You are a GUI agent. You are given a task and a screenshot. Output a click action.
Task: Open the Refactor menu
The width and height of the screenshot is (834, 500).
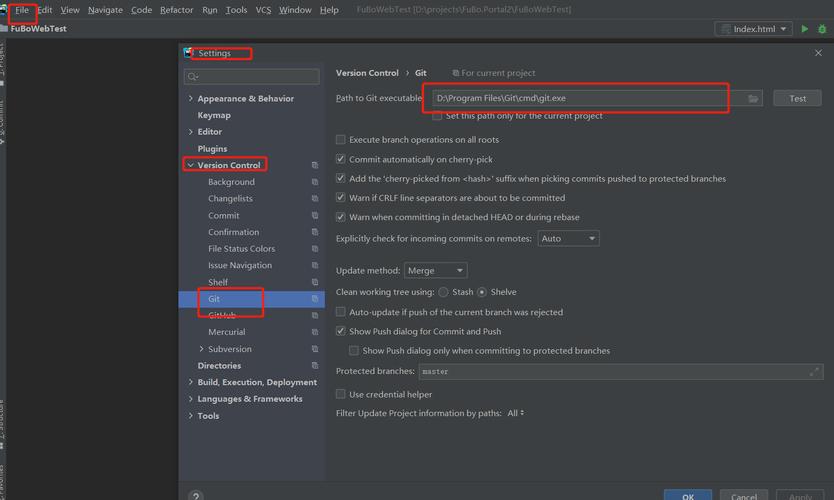coord(177,10)
